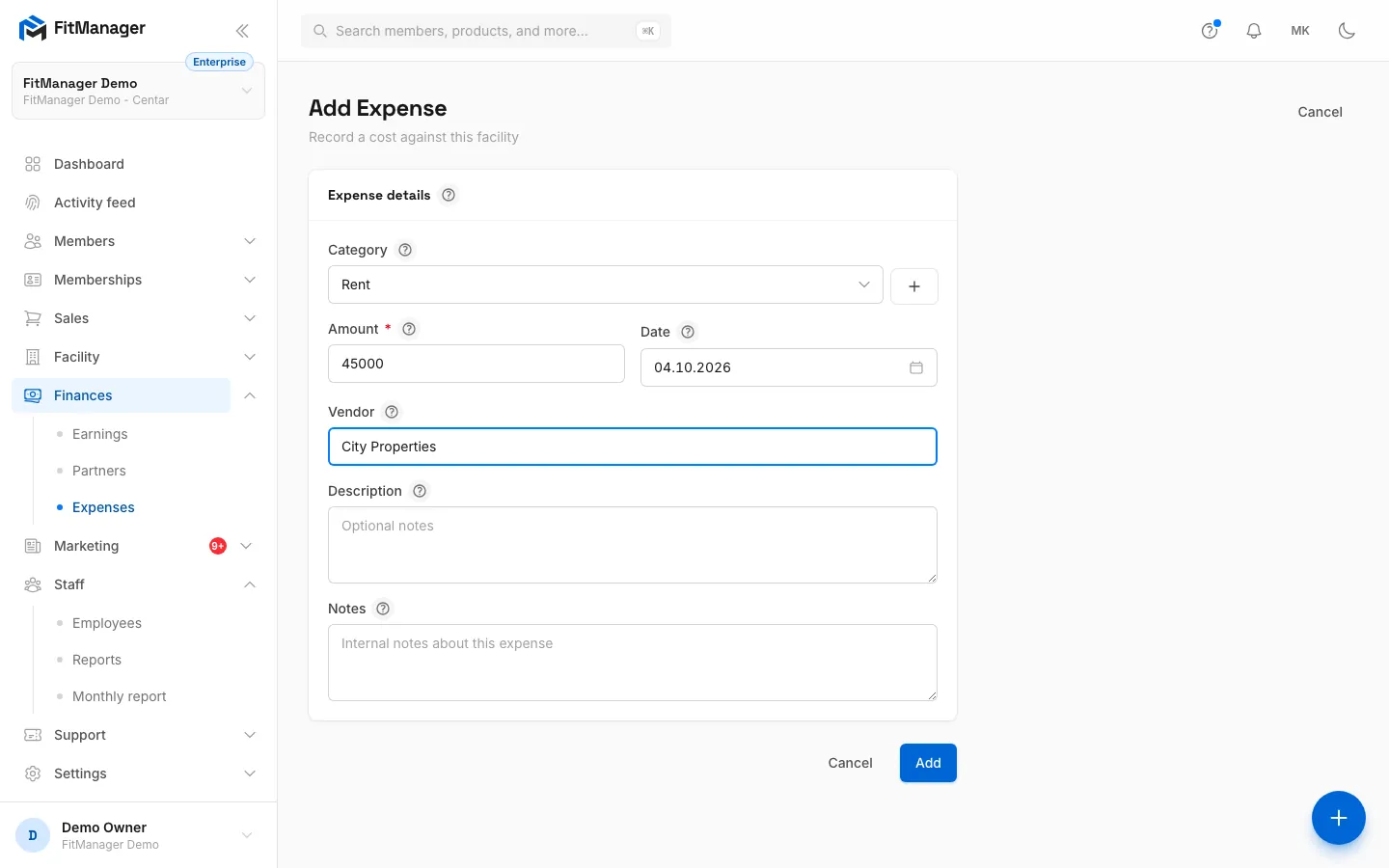Show help tooltip for Category

coord(405,250)
